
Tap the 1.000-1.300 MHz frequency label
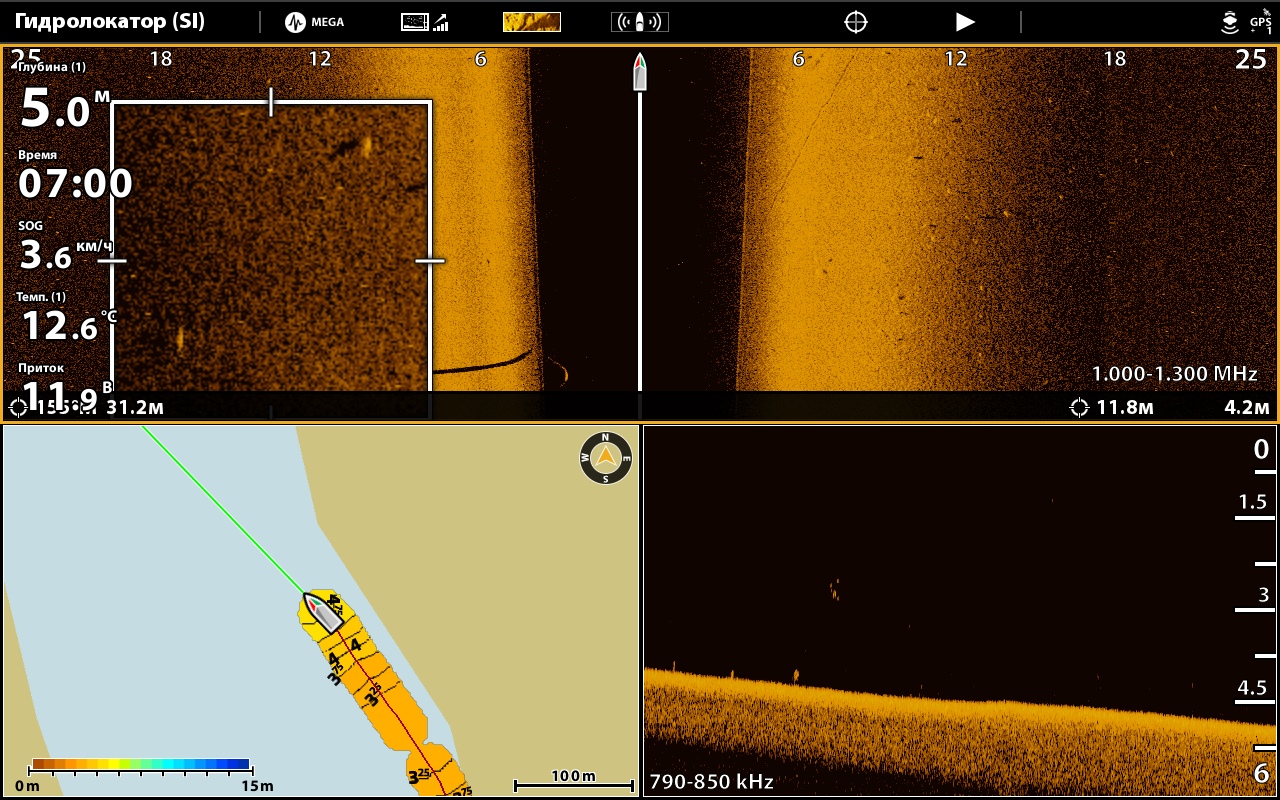click(x=1174, y=373)
